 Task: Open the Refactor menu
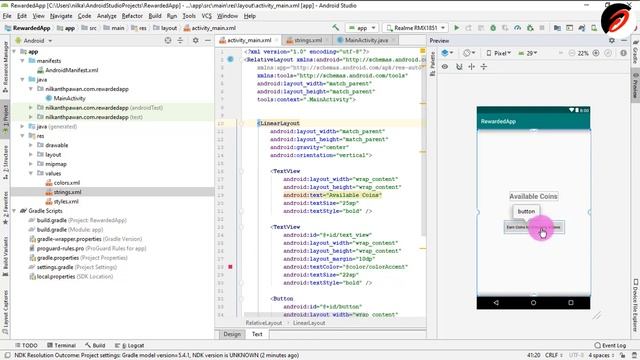pyautogui.click(x=132, y=16)
